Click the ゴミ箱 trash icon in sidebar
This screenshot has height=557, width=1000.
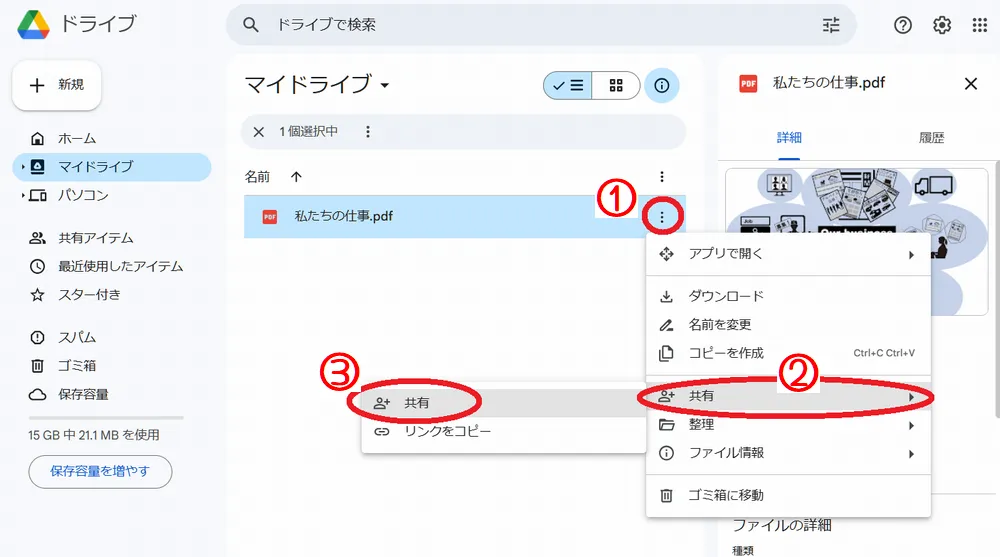(38, 366)
